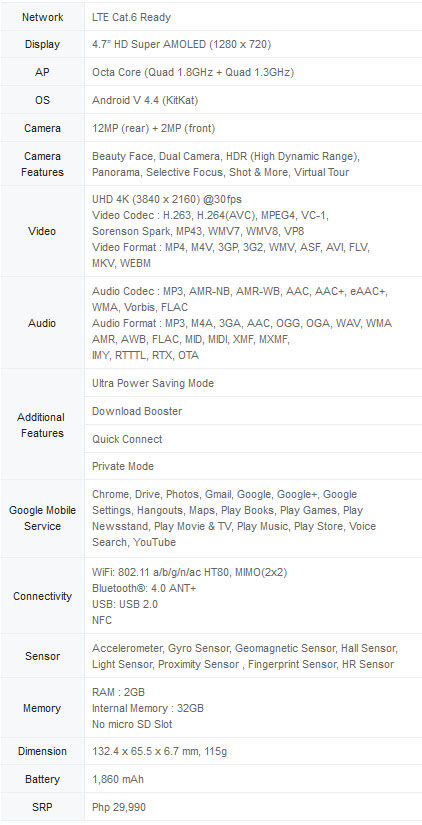Click the 1,860 mAh battery value
The height and width of the screenshot is (825, 422).
point(118,779)
